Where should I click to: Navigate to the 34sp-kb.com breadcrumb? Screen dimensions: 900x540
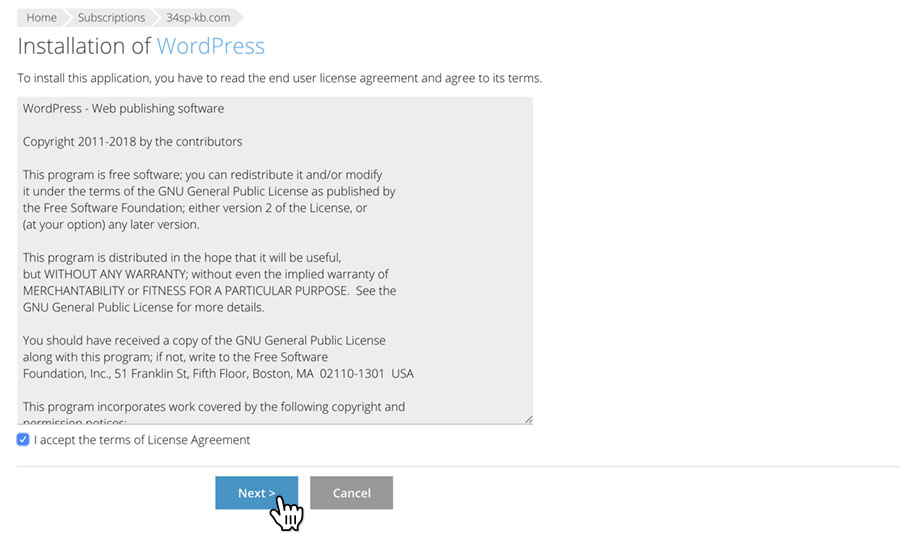(x=198, y=18)
